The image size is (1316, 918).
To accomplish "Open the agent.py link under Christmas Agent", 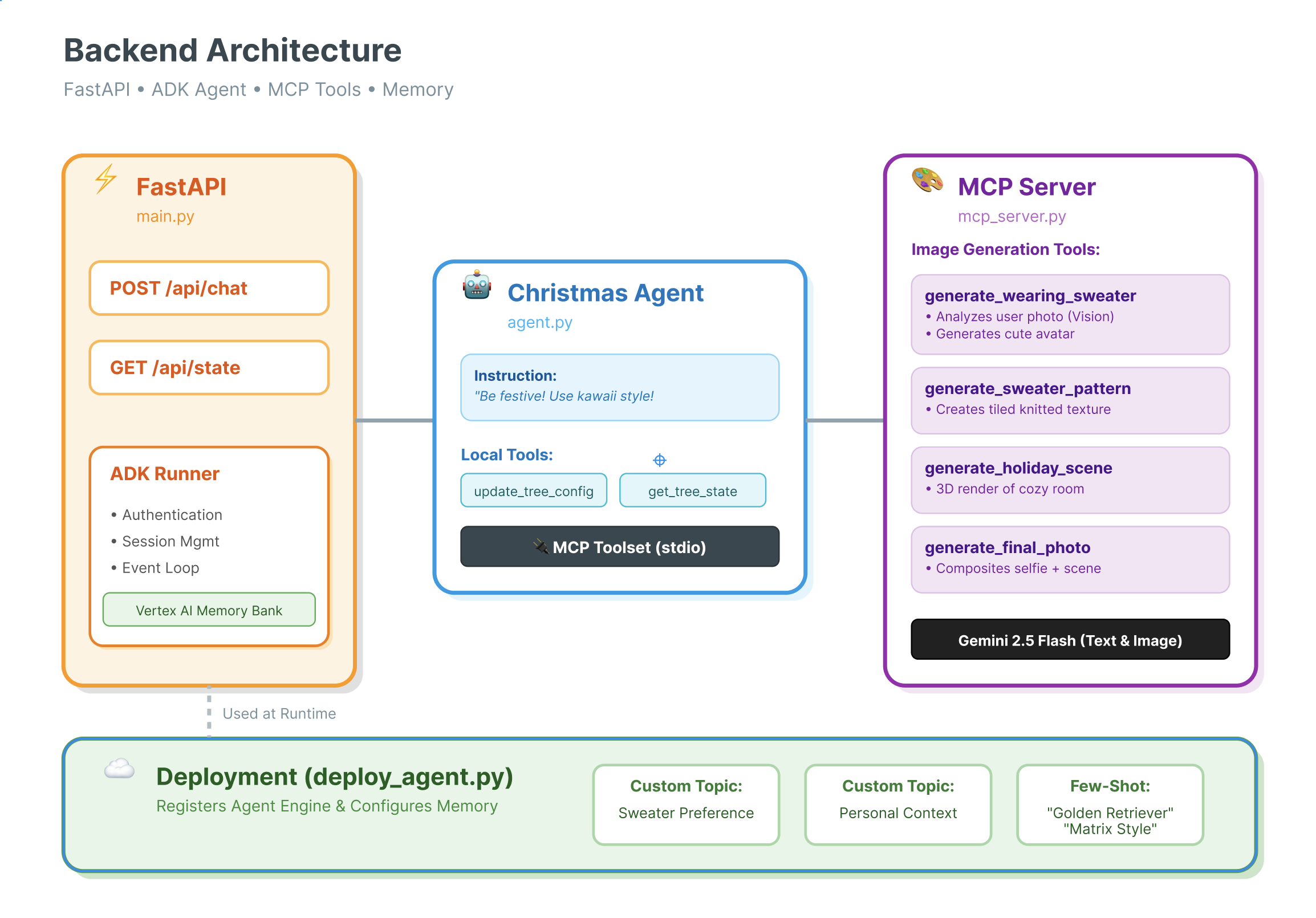I will (539, 323).
